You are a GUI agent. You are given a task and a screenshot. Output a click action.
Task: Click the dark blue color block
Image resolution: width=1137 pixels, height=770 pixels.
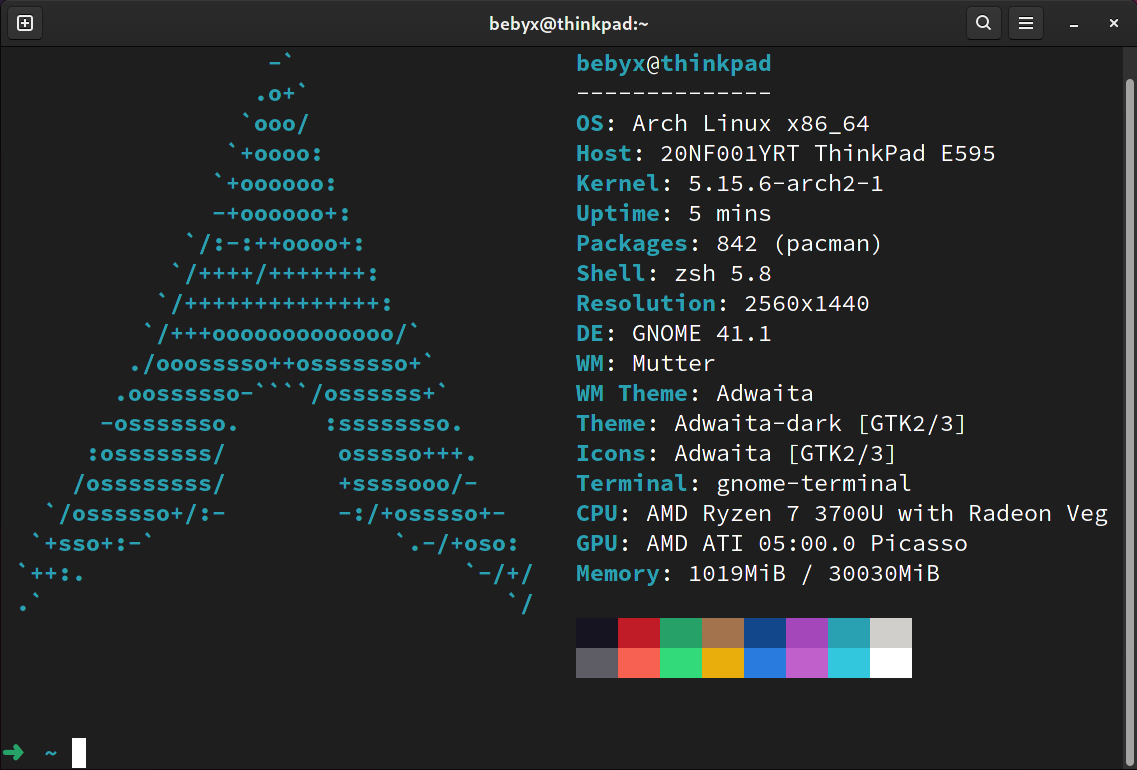coord(765,633)
